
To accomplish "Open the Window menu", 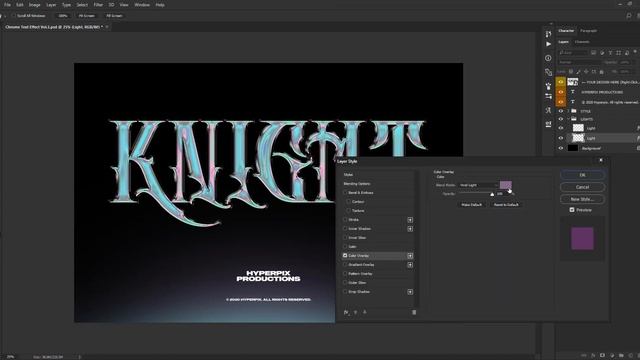I will coord(142,5).
